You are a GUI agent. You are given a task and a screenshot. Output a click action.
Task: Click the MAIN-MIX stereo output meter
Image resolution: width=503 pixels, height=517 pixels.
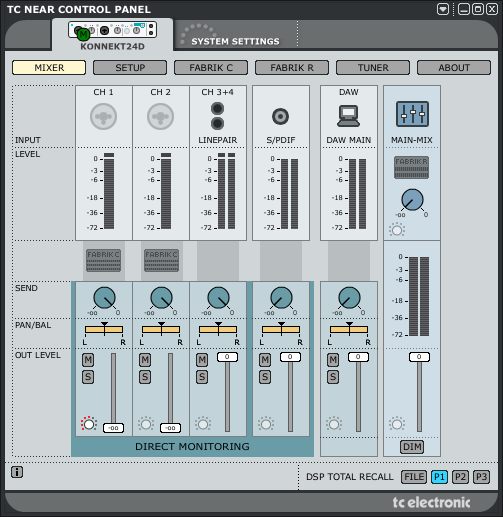[419, 296]
